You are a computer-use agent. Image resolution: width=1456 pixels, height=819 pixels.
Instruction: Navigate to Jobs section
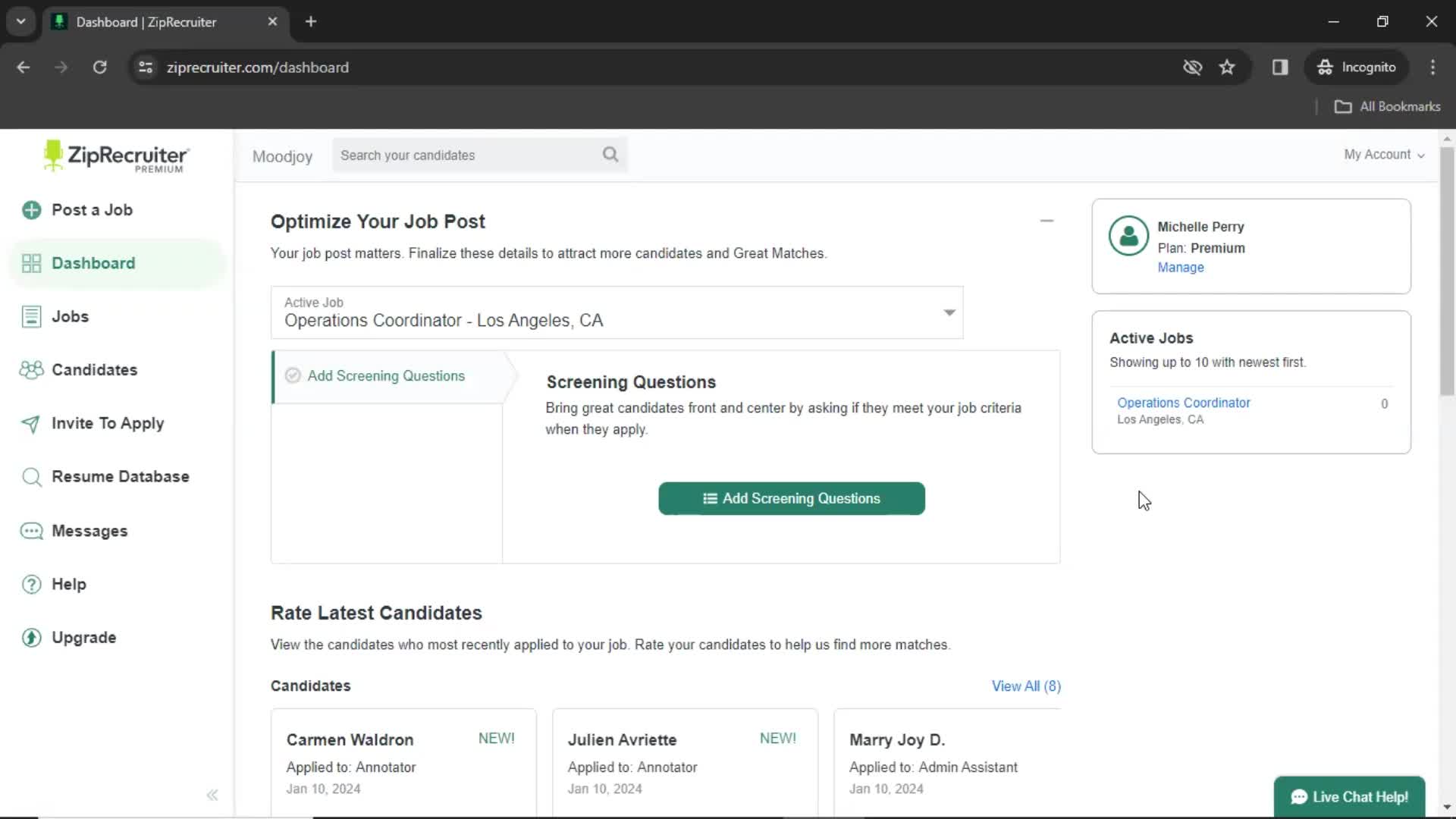[x=71, y=316]
